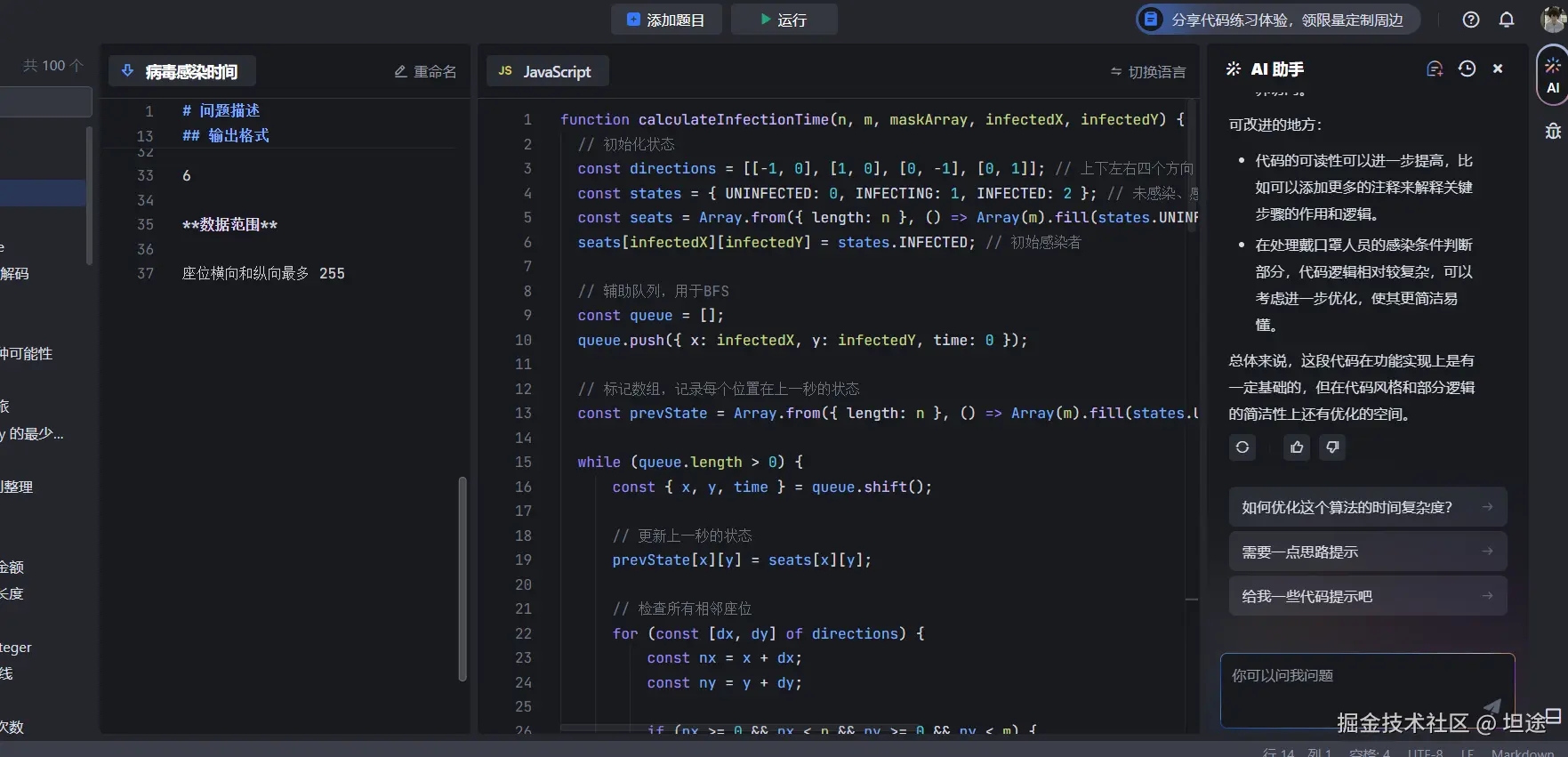Select the 病毒感染时间 problem tab

coord(190,71)
